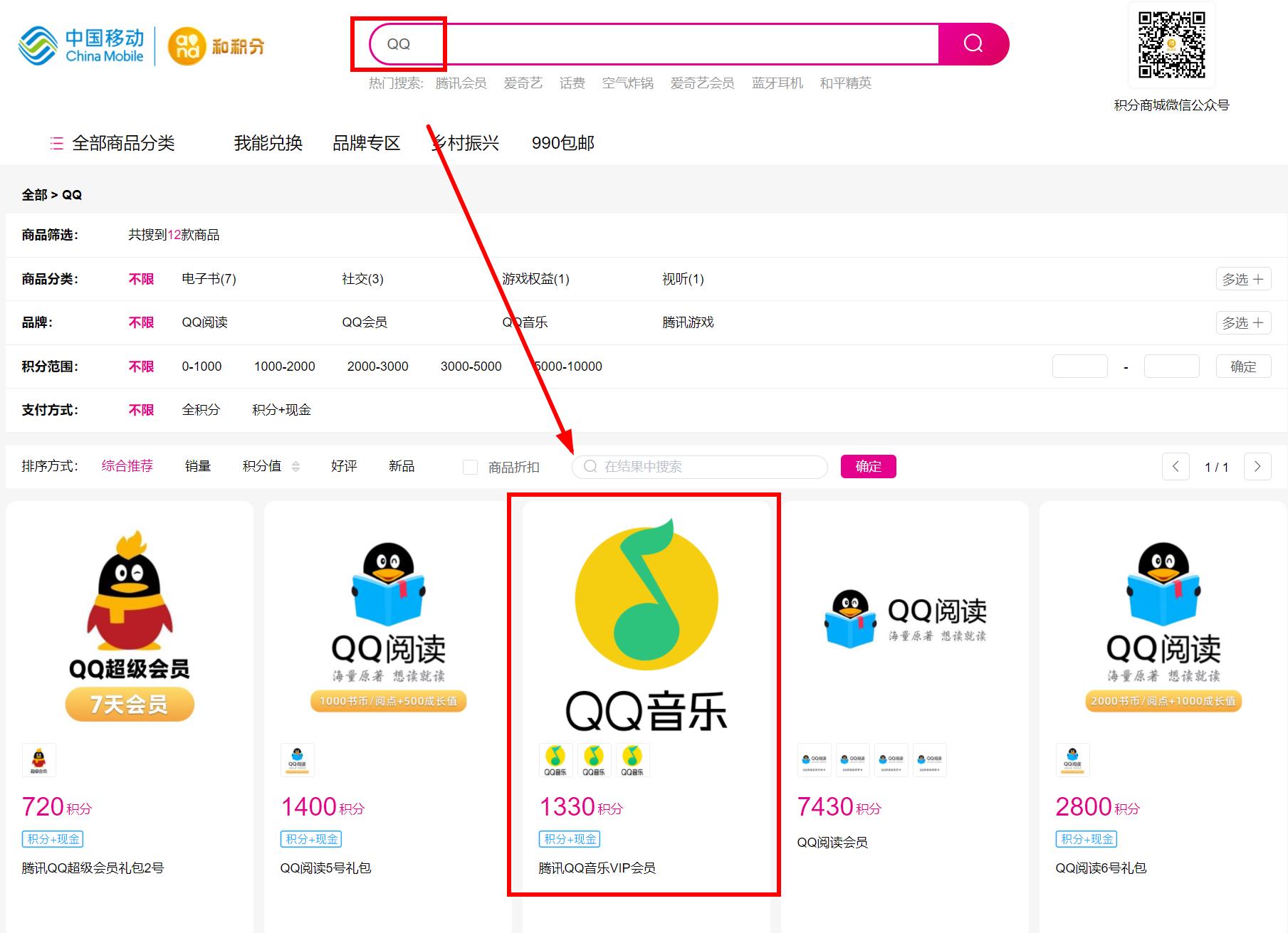This screenshot has width=1288, height=933.
Task: Check the 商品折扣 checkbox
Action: 470,467
